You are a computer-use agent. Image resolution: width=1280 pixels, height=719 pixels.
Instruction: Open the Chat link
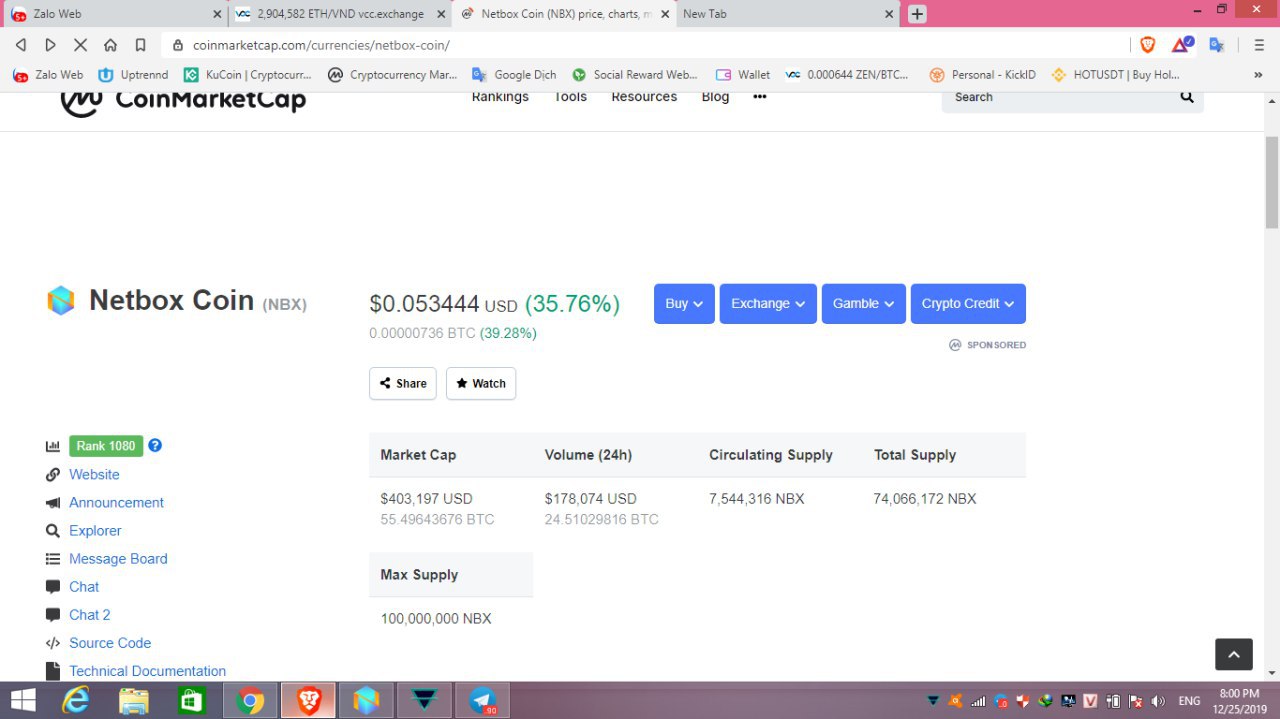pyautogui.click(x=84, y=587)
